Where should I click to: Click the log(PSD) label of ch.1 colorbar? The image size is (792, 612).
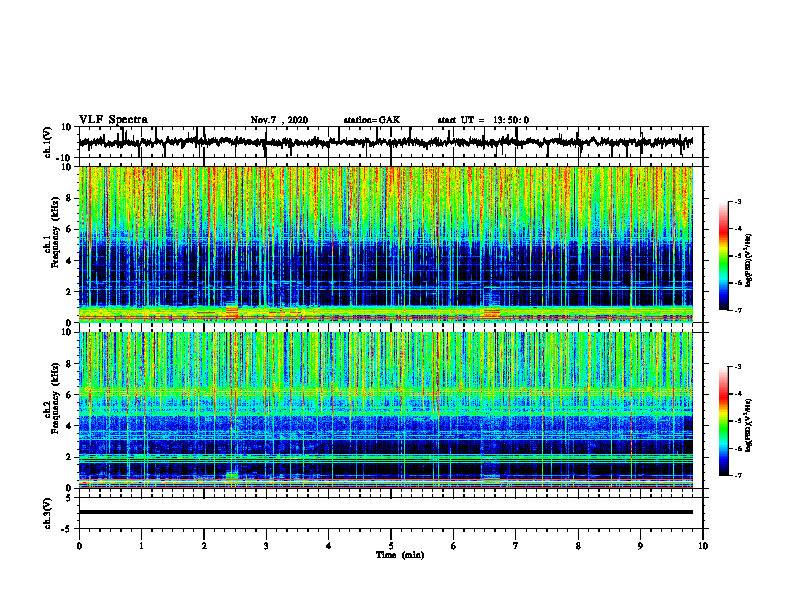[x=749, y=261]
